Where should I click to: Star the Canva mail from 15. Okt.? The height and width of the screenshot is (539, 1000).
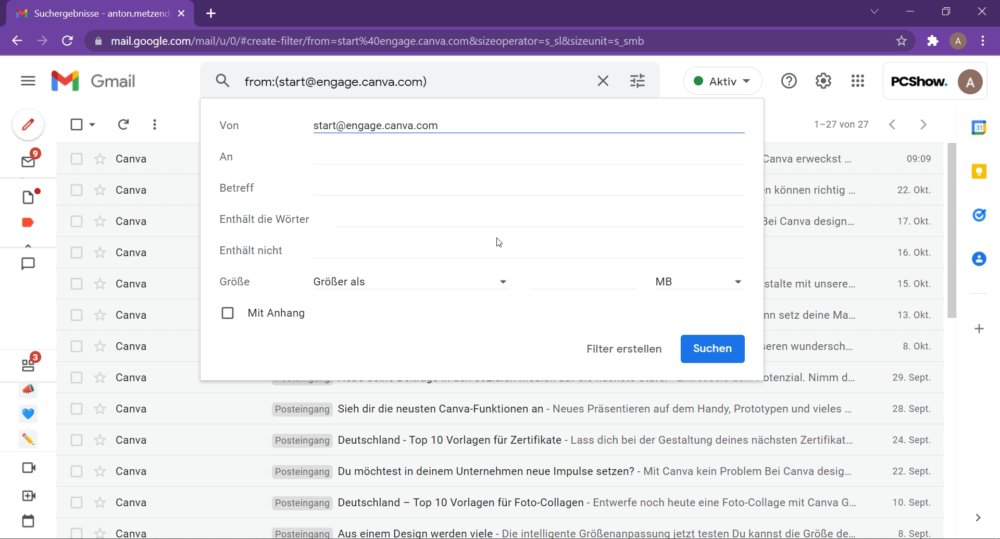(x=100, y=284)
